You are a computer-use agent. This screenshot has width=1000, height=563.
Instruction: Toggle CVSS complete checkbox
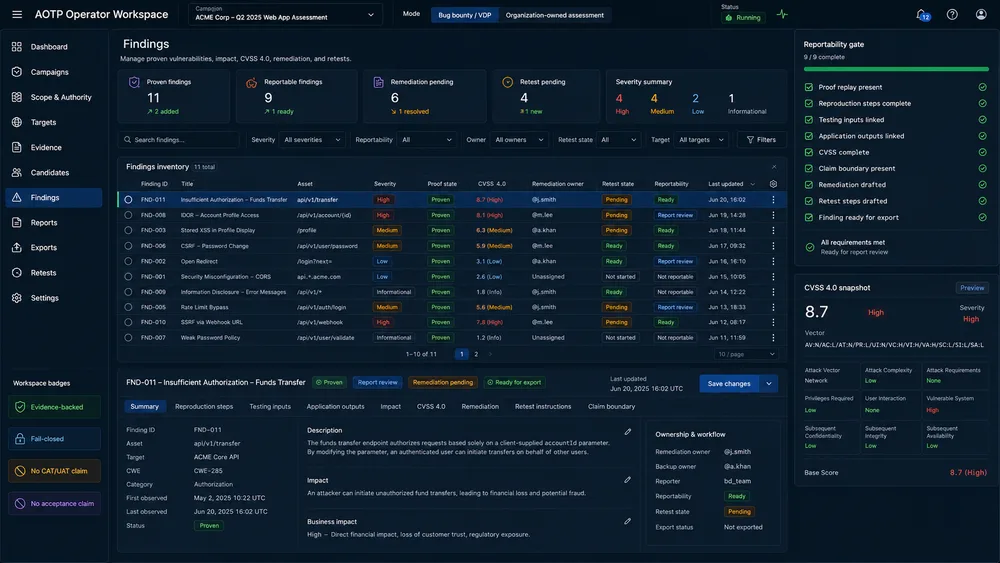(x=809, y=152)
